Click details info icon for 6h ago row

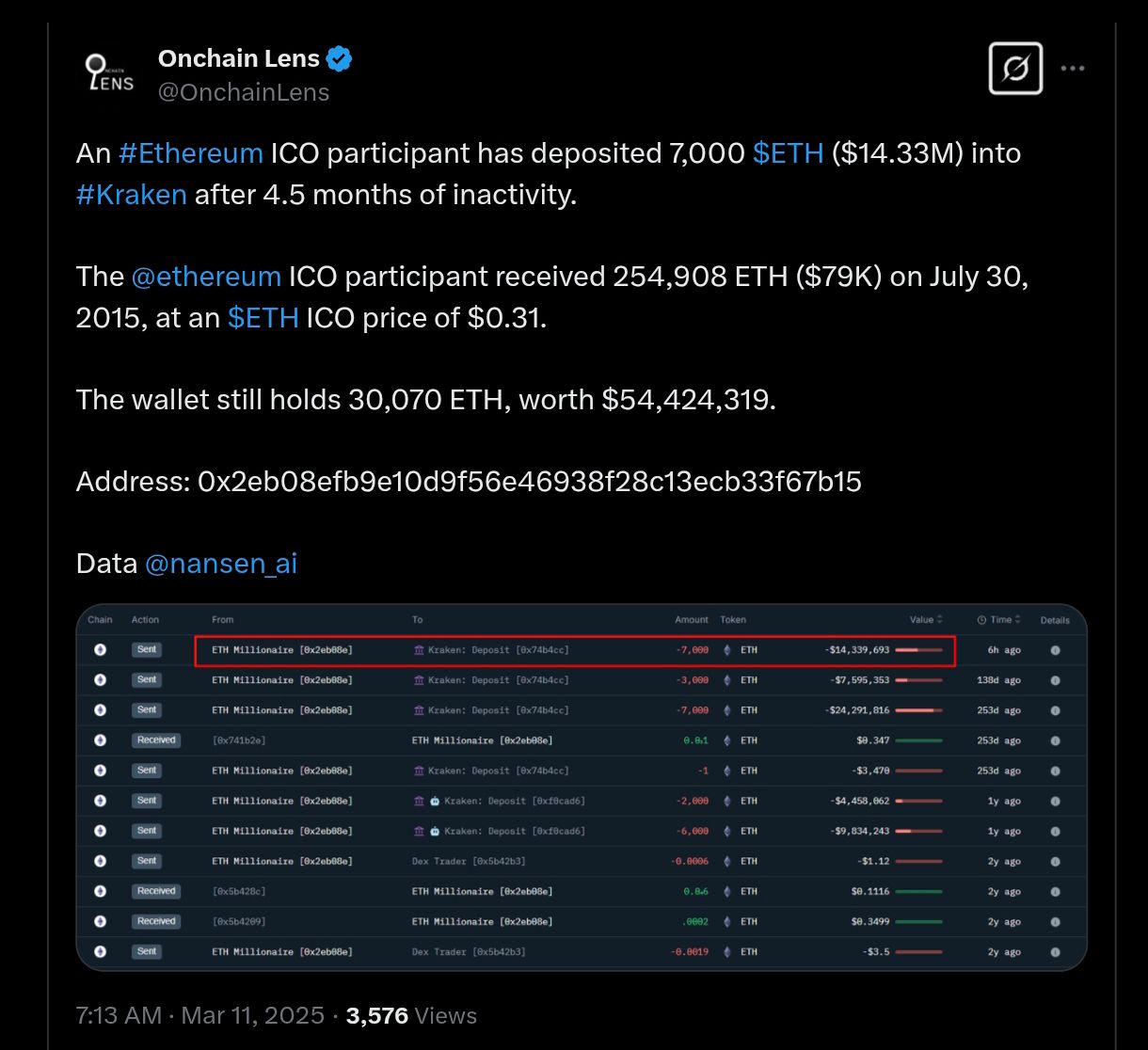click(1055, 650)
